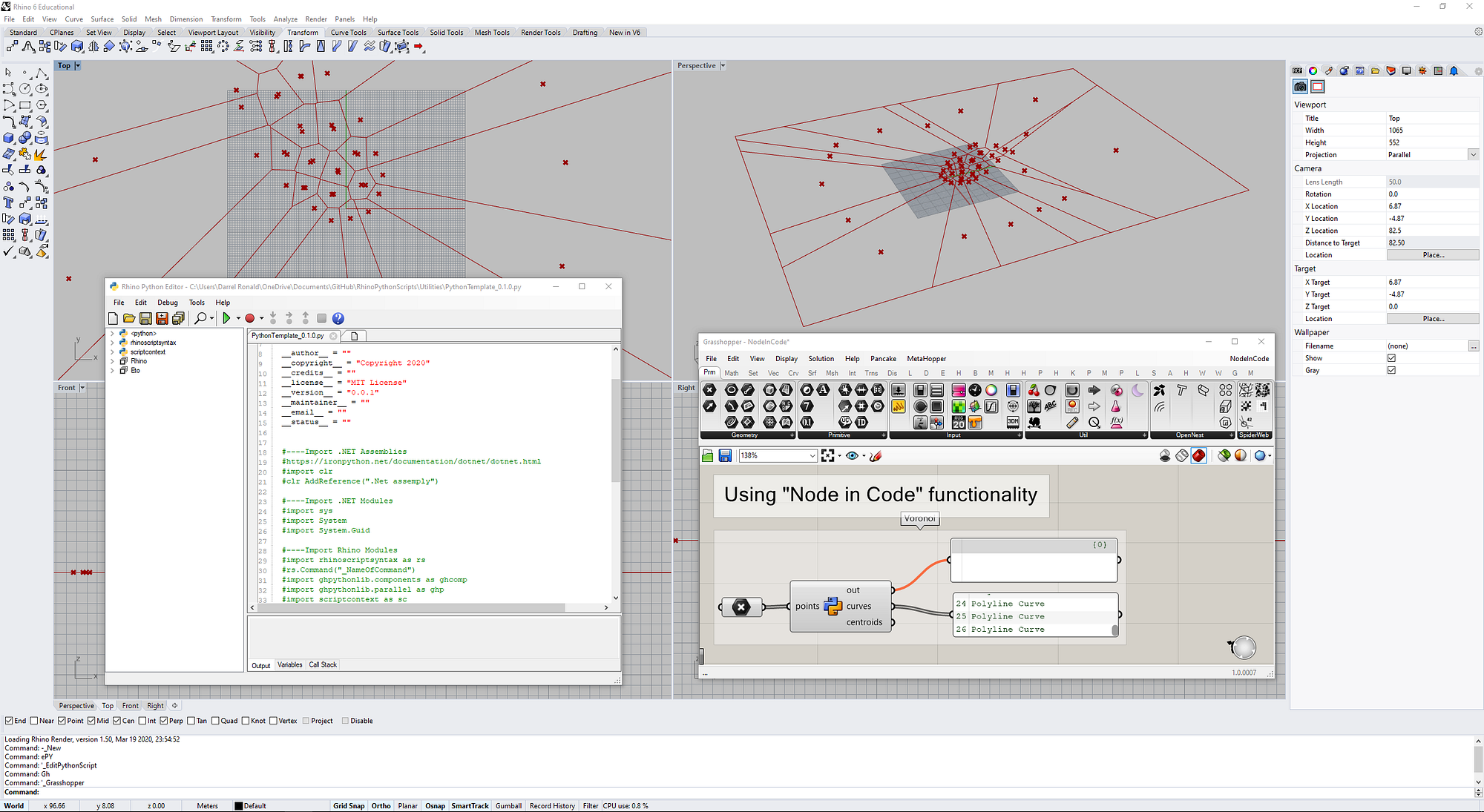Click Record History in the status bar
This screenshot has width=1484, height=812.
(552, 805)
